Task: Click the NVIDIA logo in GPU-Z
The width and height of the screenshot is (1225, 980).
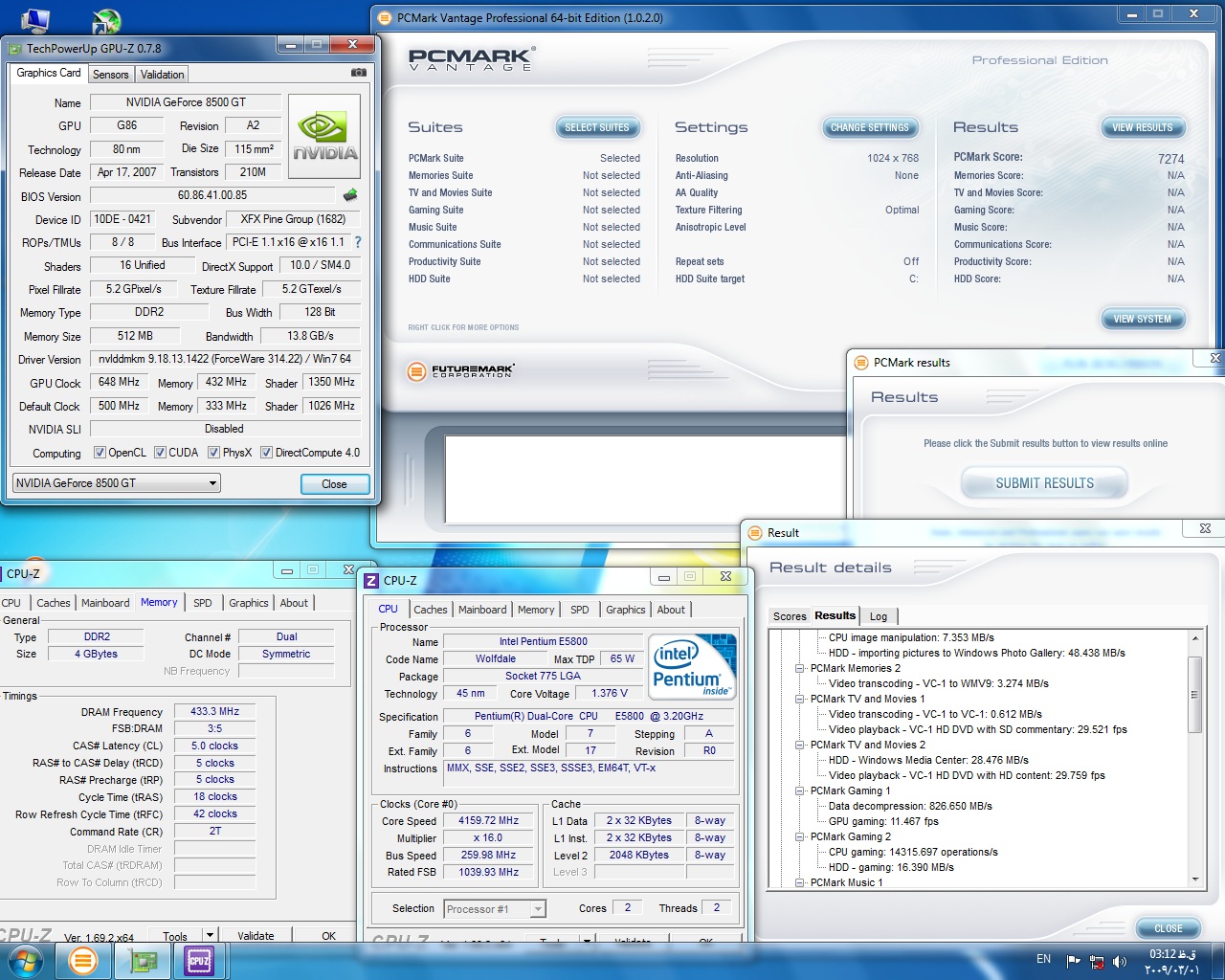Action: click(x=324, y=136)
